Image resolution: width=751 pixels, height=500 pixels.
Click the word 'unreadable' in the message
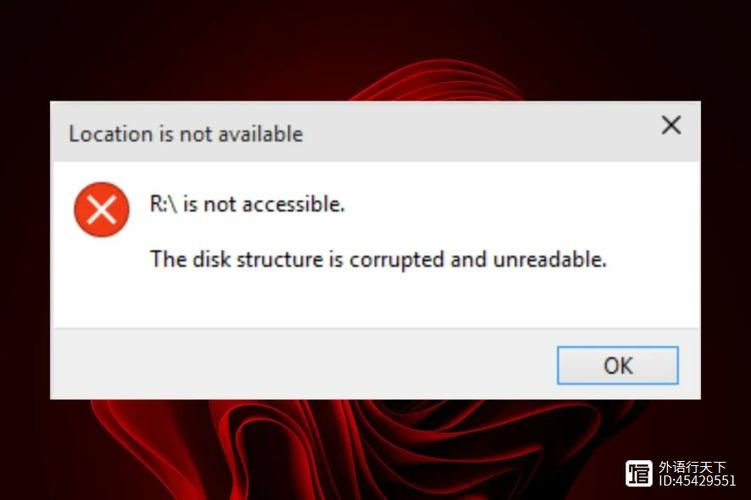(547, 260)
